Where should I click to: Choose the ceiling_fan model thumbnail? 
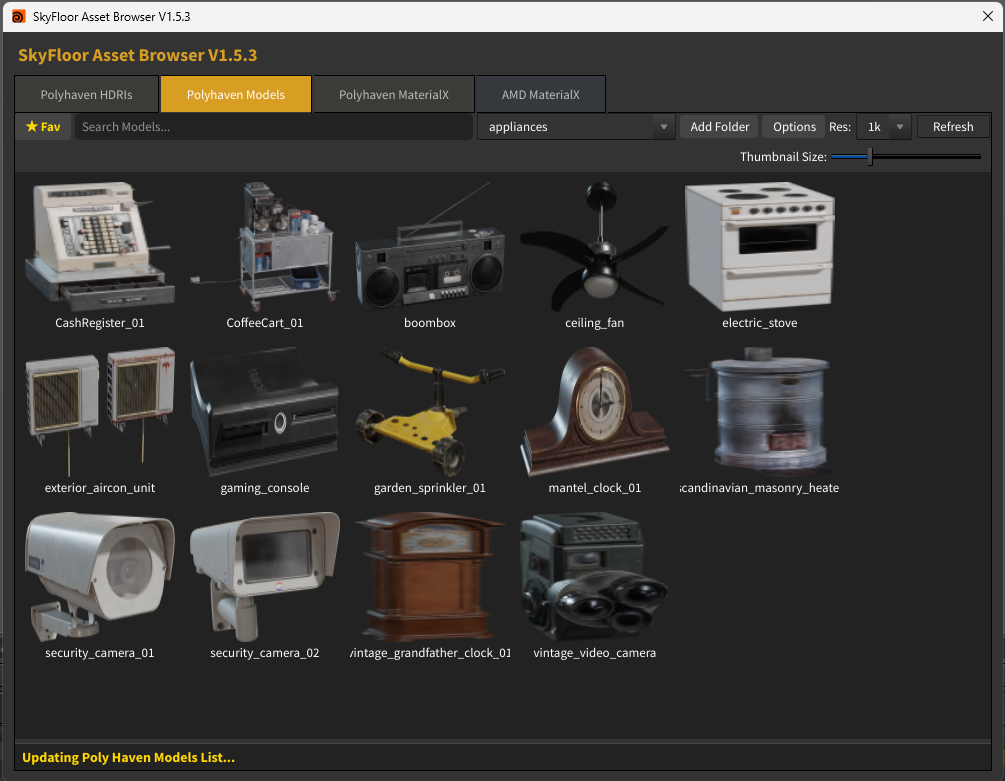[595, 246]
